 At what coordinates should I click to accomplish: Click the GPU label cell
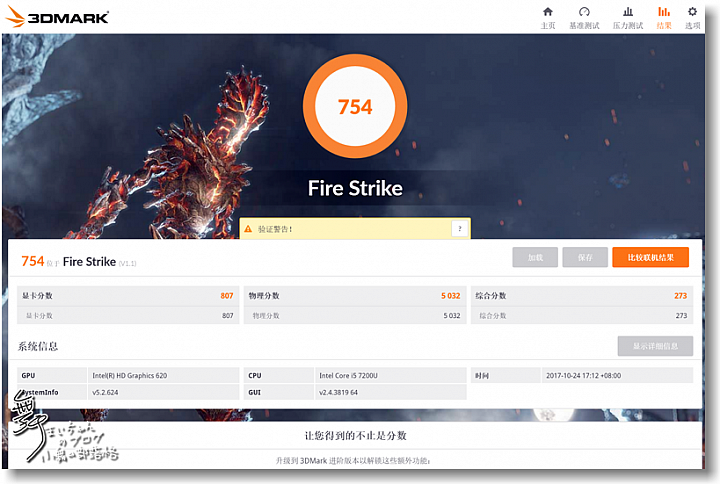(52, 375)
